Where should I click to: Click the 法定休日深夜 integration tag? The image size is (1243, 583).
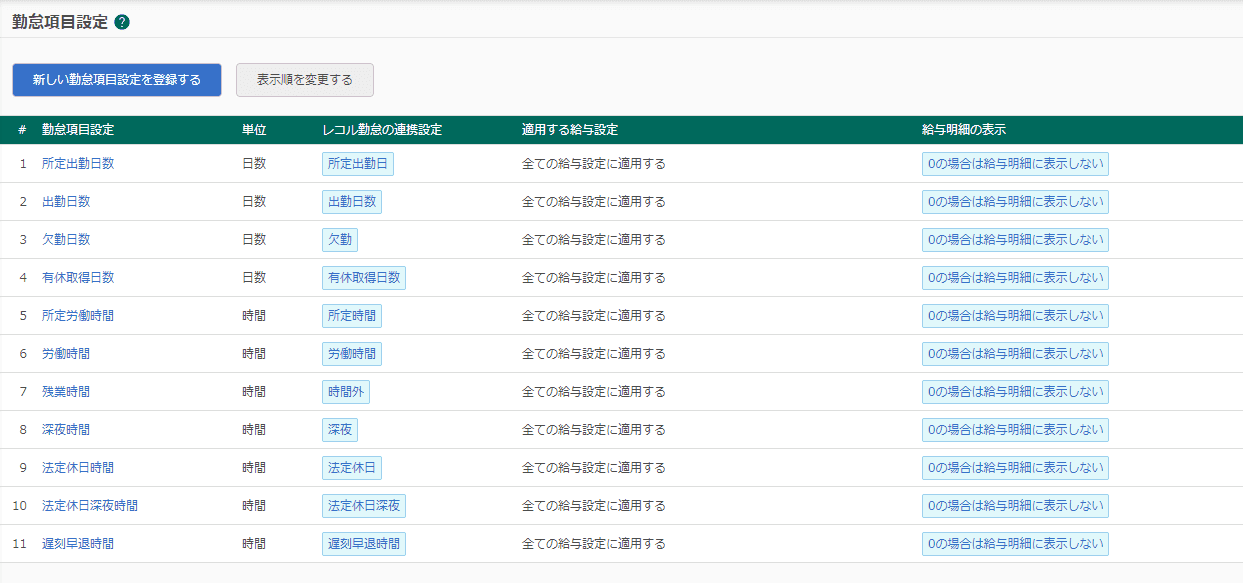coord(364,506)
